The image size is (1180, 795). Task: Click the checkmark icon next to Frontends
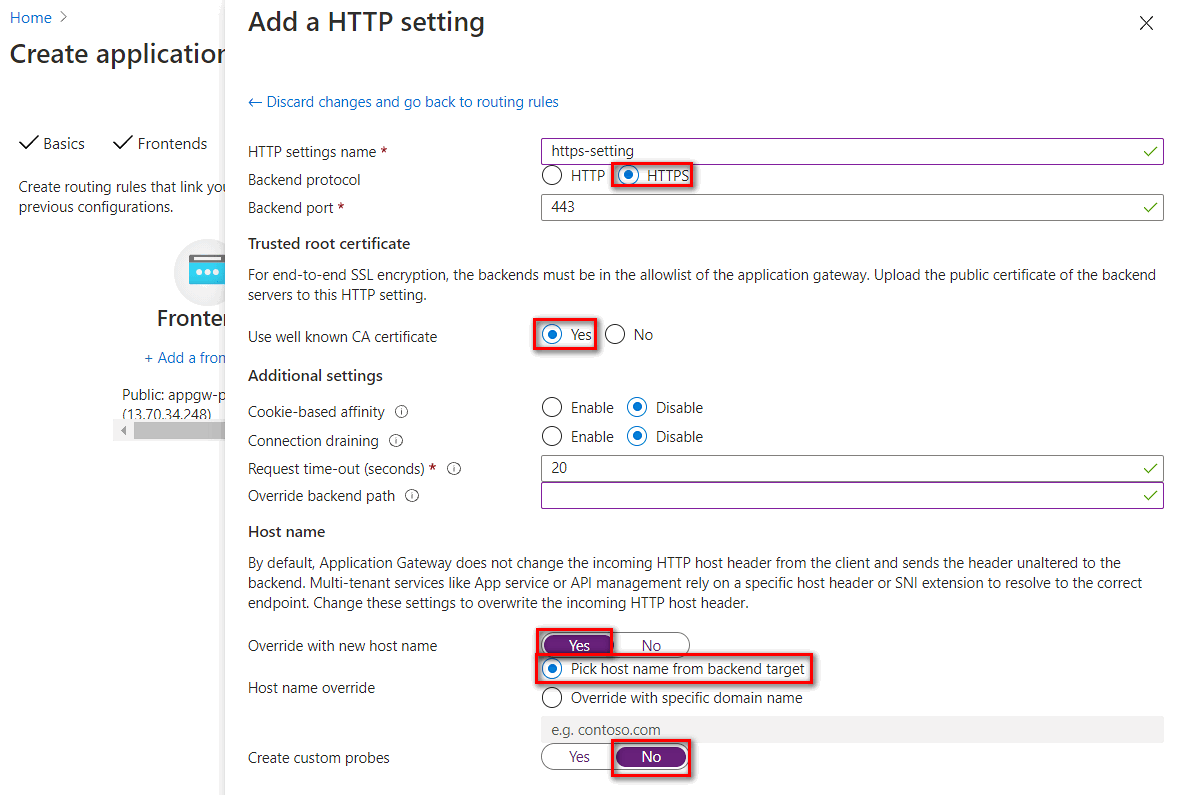pos(123,142)
